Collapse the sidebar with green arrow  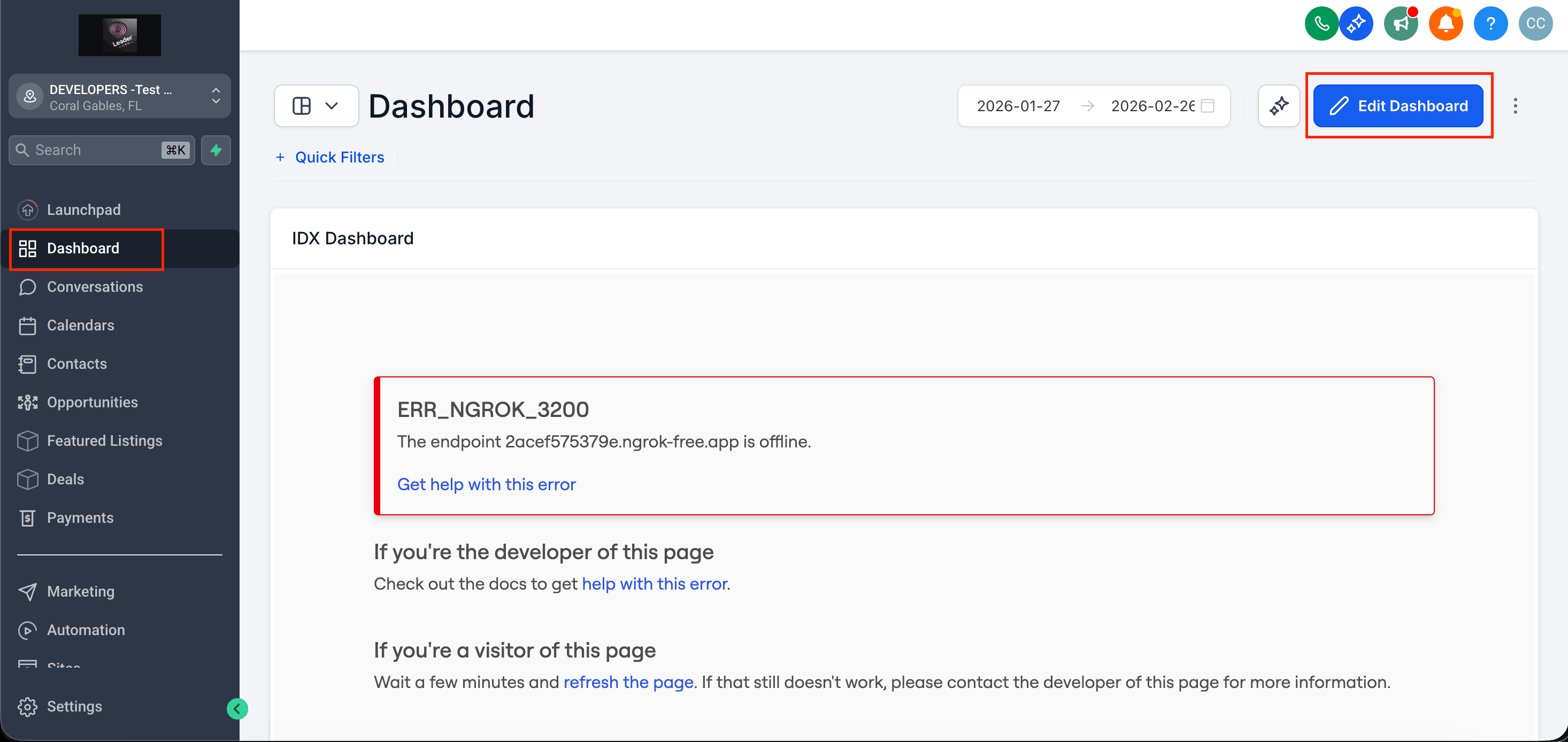pos(237,708)
